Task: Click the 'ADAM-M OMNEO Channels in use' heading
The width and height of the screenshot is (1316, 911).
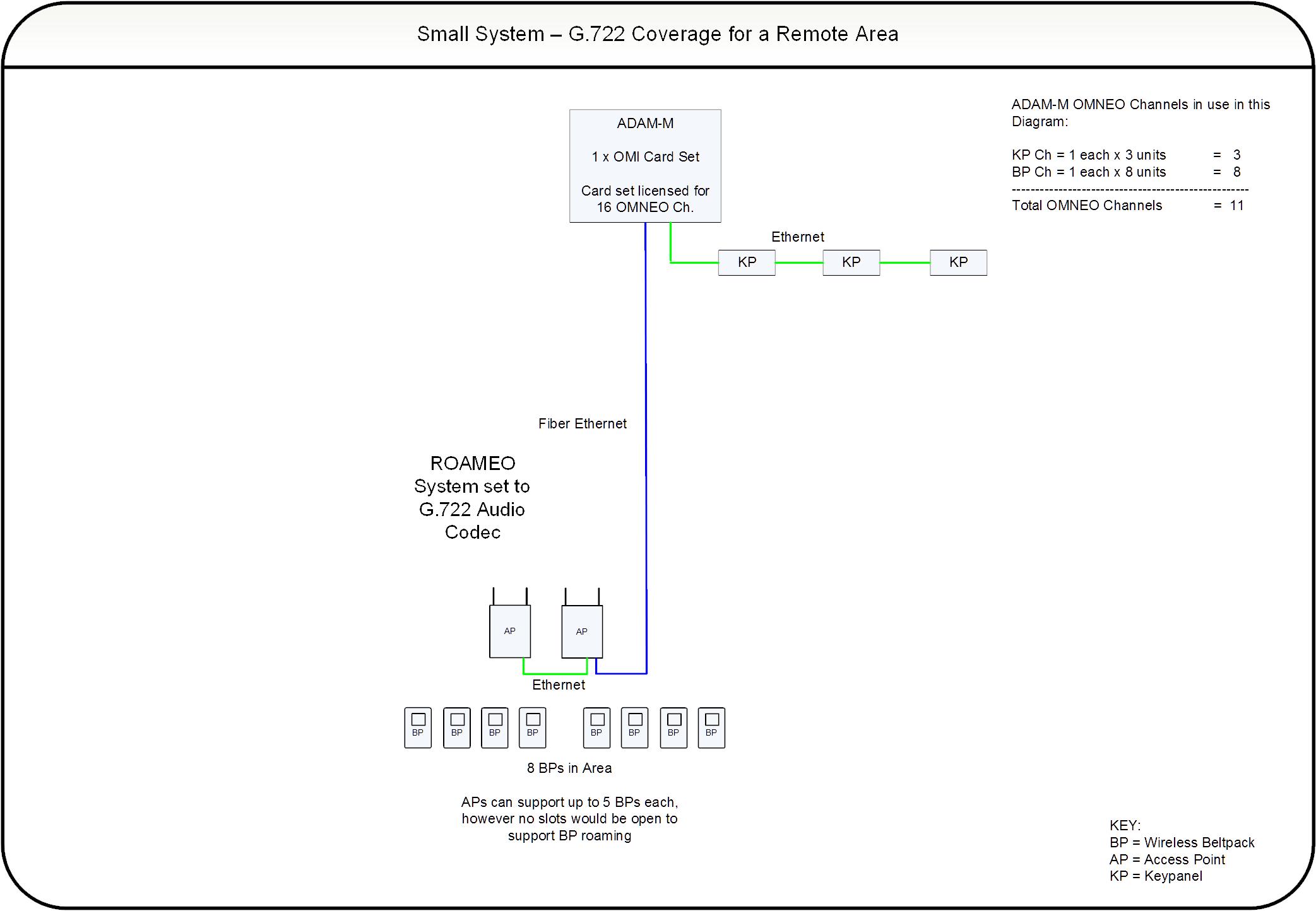Action: click(x=1141, y=113)
